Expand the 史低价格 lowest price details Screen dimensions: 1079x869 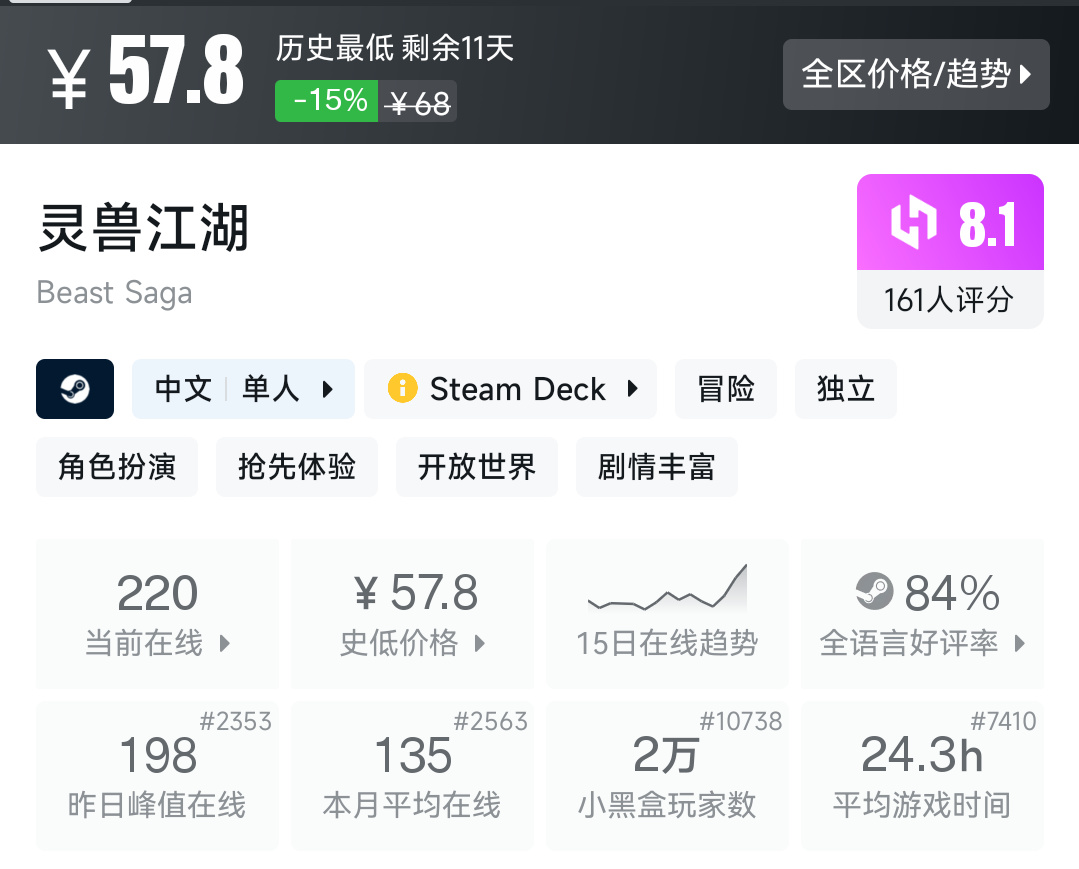click(480, 643)
